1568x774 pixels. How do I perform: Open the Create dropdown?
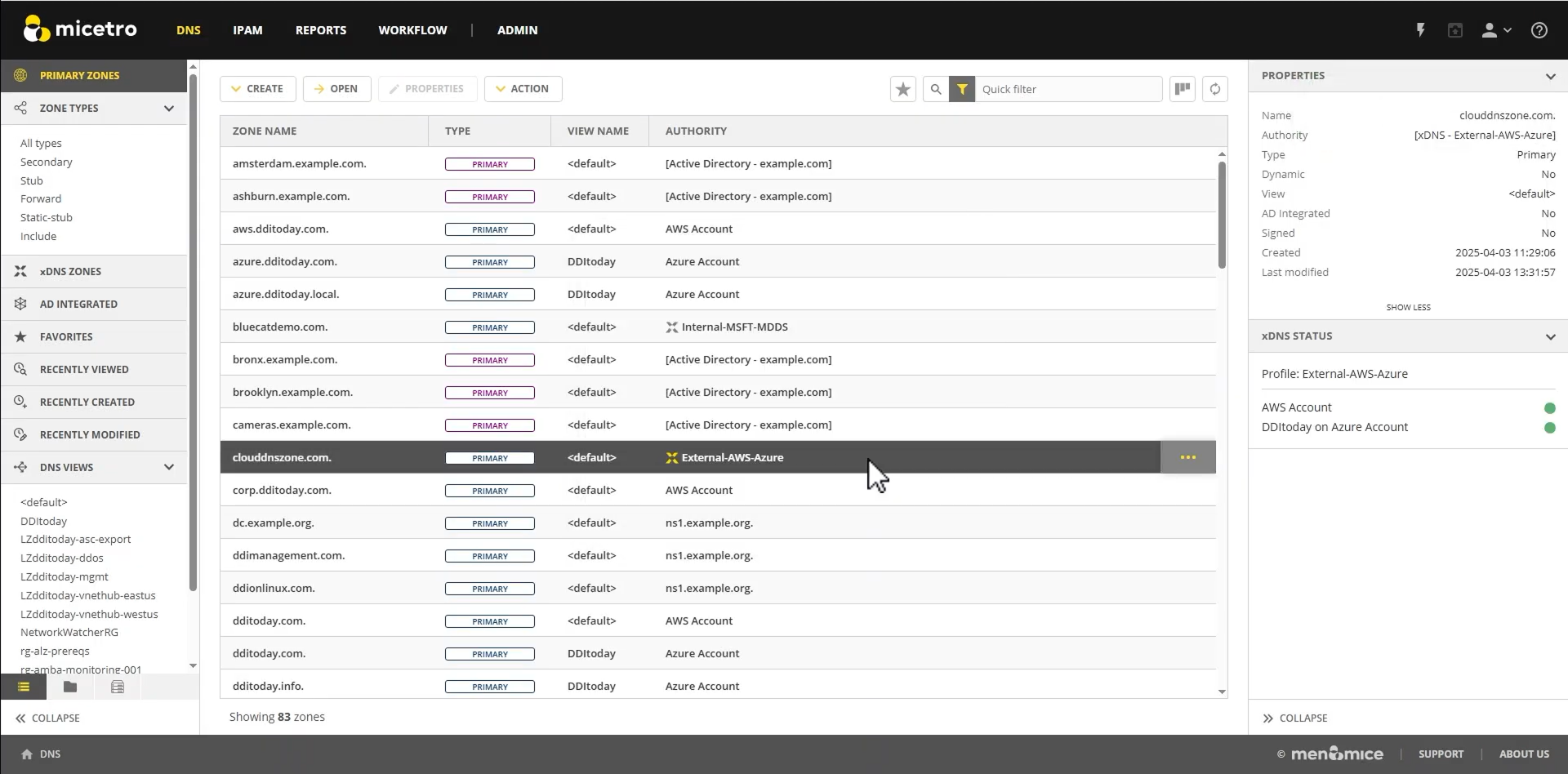click(x=258, y=89)
